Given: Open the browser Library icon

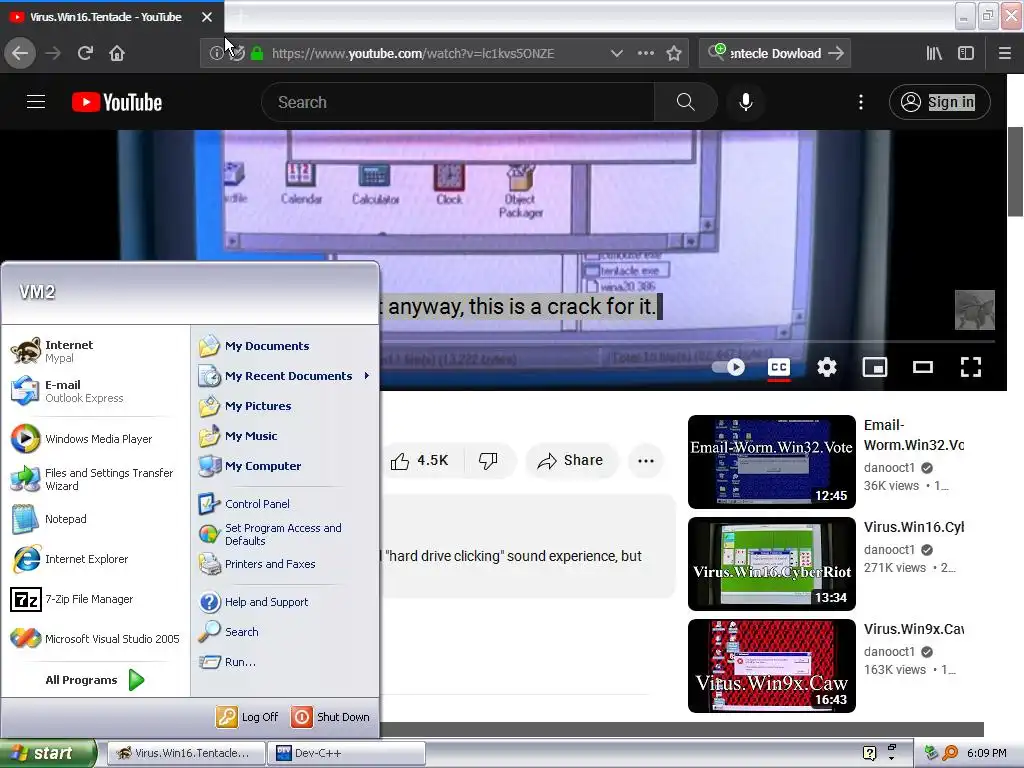Looking at the screenshot, I should [x=934, y=53].
